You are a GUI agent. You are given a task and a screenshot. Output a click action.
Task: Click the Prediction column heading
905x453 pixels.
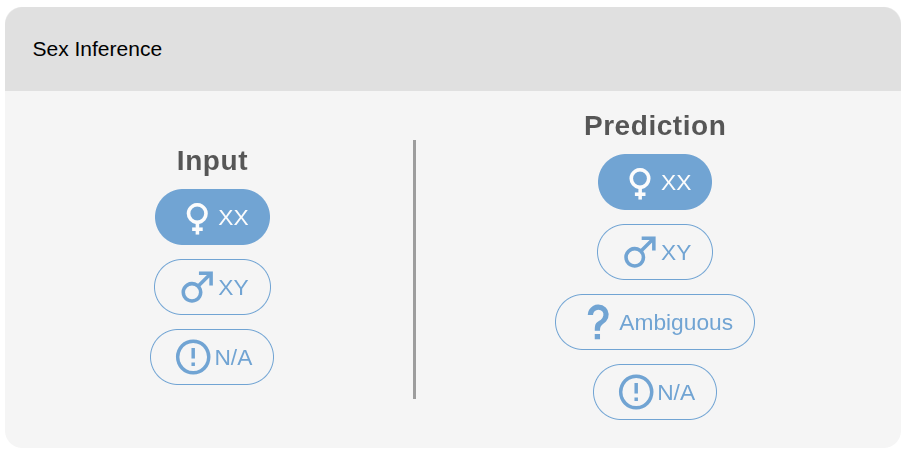click(x=655, y=125)
